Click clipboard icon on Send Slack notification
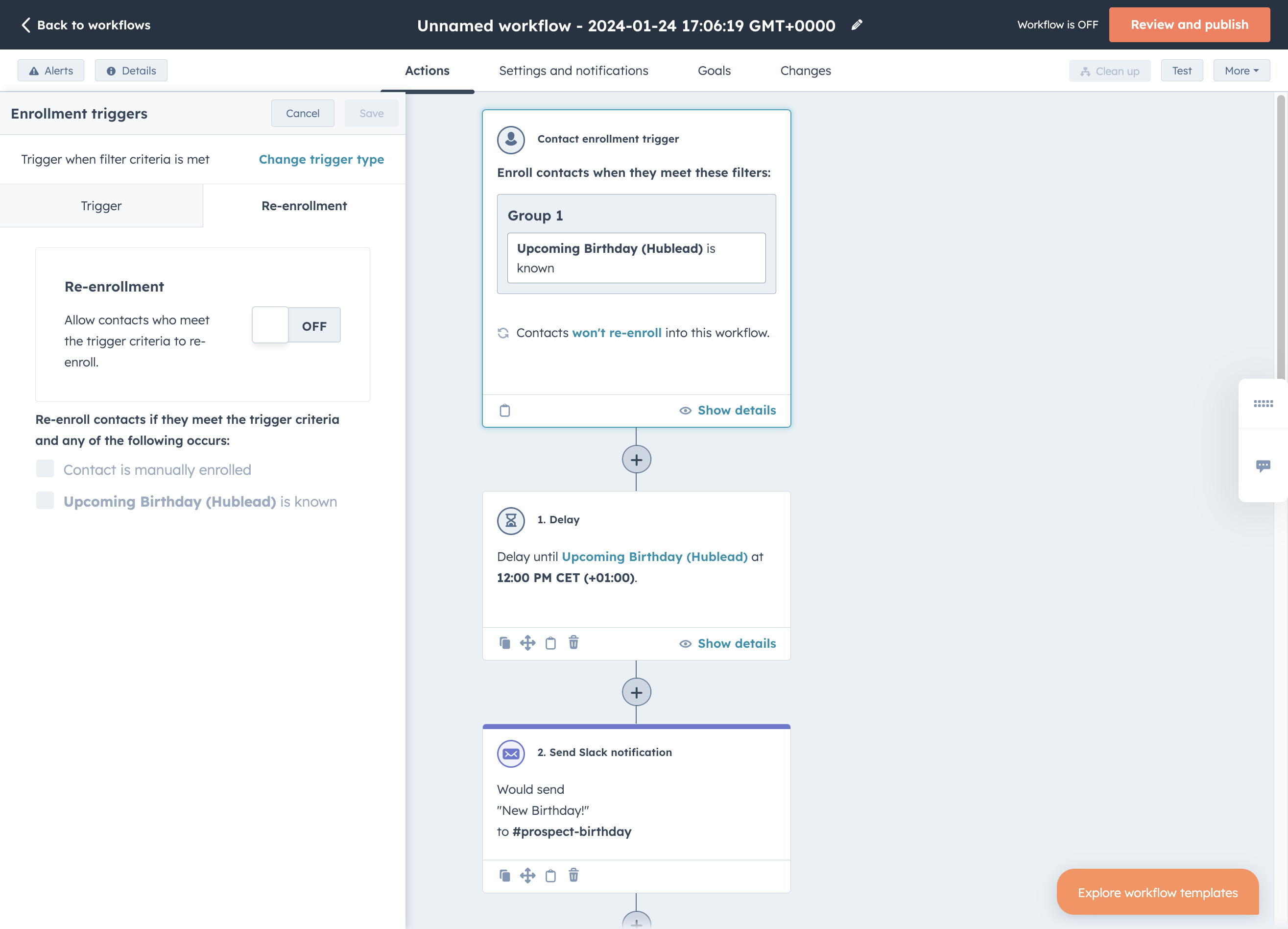This screenshot has height=929, width=1288. tap(550, 876)
